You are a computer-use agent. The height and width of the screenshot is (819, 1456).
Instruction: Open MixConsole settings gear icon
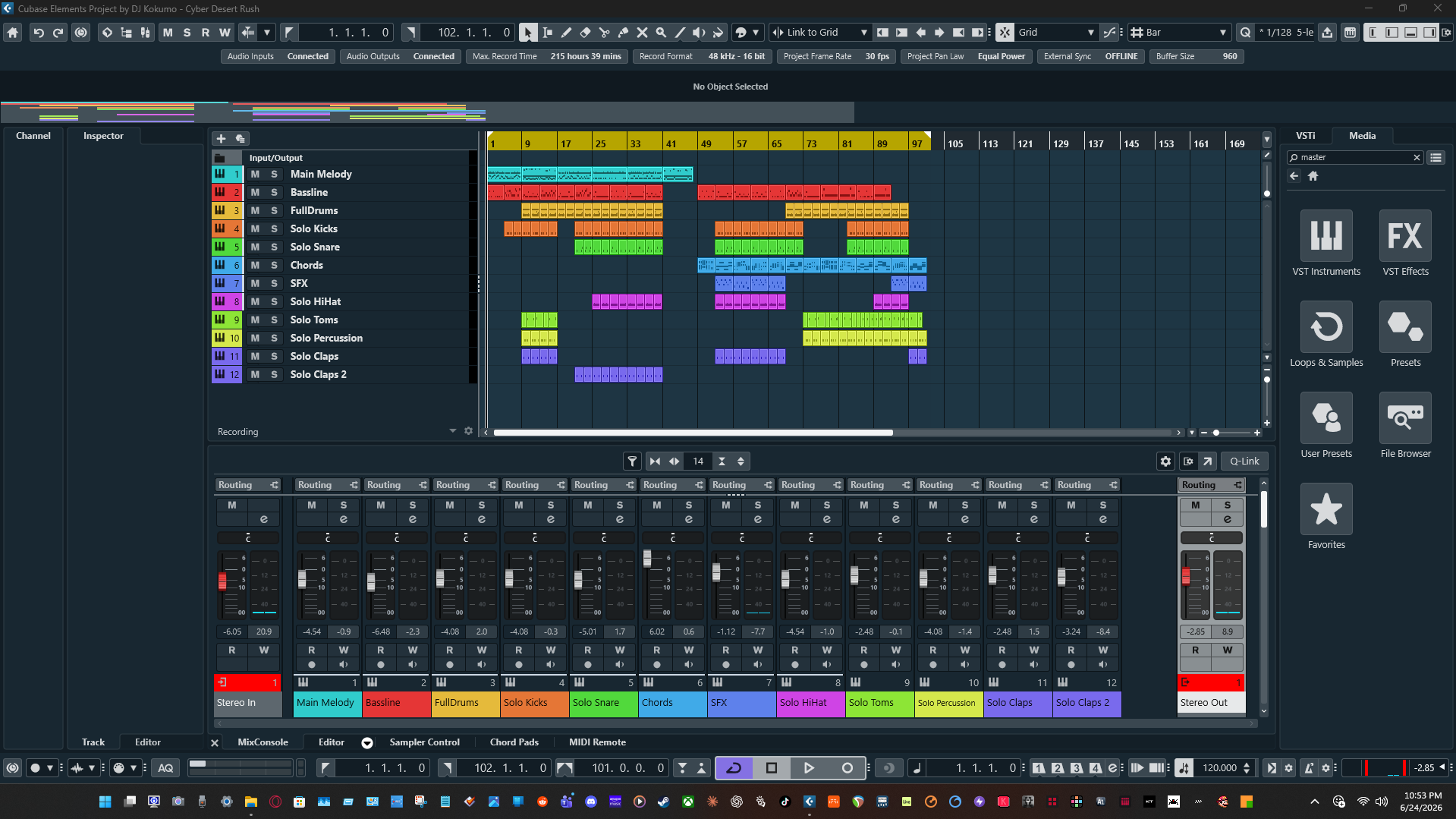click(1165, 461)
